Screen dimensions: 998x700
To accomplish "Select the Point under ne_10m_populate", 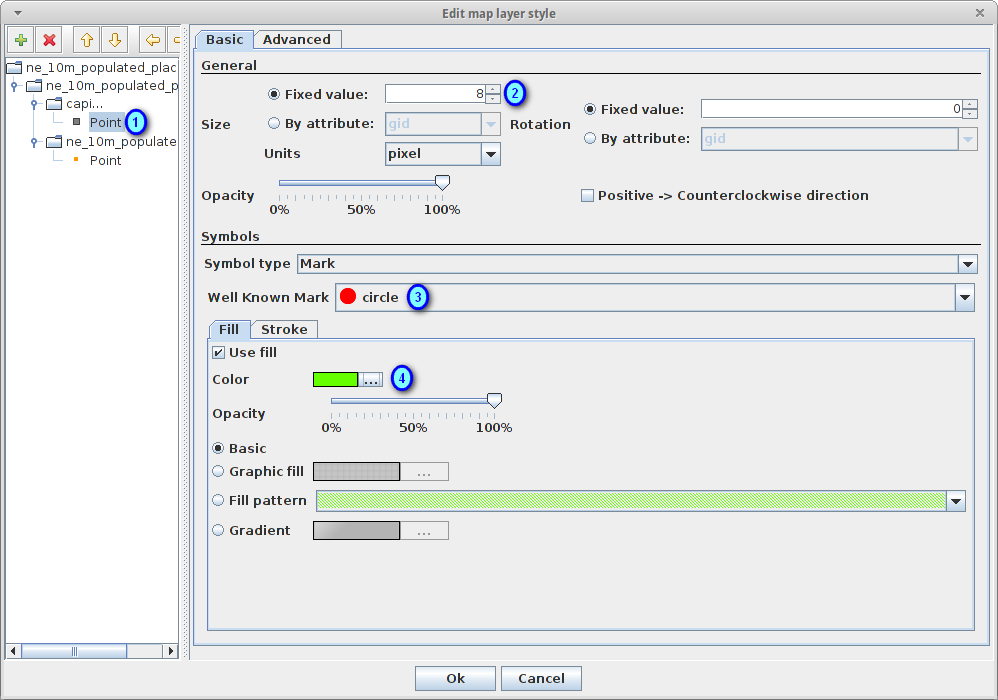I will coord(105,160).
